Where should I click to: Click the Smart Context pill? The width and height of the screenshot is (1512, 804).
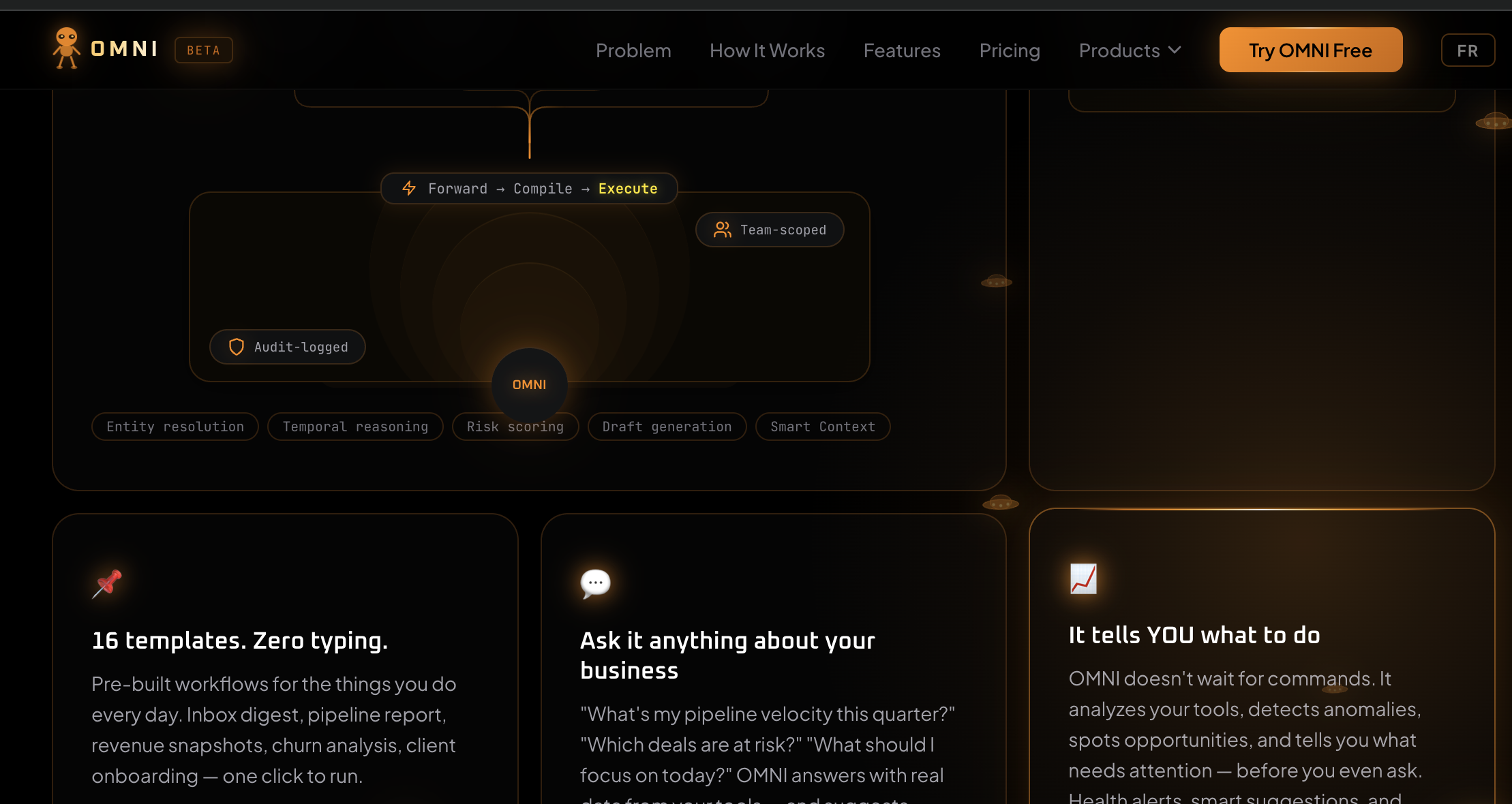(x=822, y=427)
